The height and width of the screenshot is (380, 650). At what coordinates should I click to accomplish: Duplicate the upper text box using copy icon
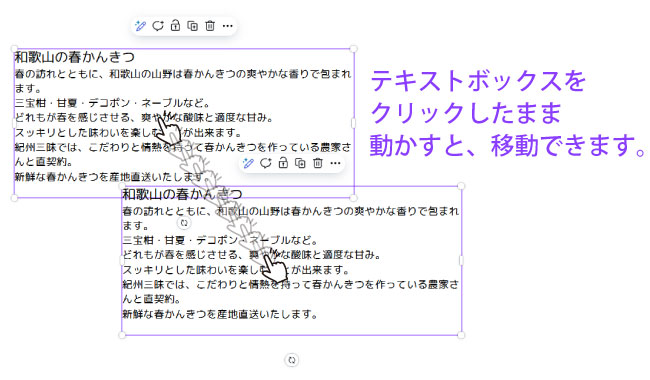click(x=193, y=26)
